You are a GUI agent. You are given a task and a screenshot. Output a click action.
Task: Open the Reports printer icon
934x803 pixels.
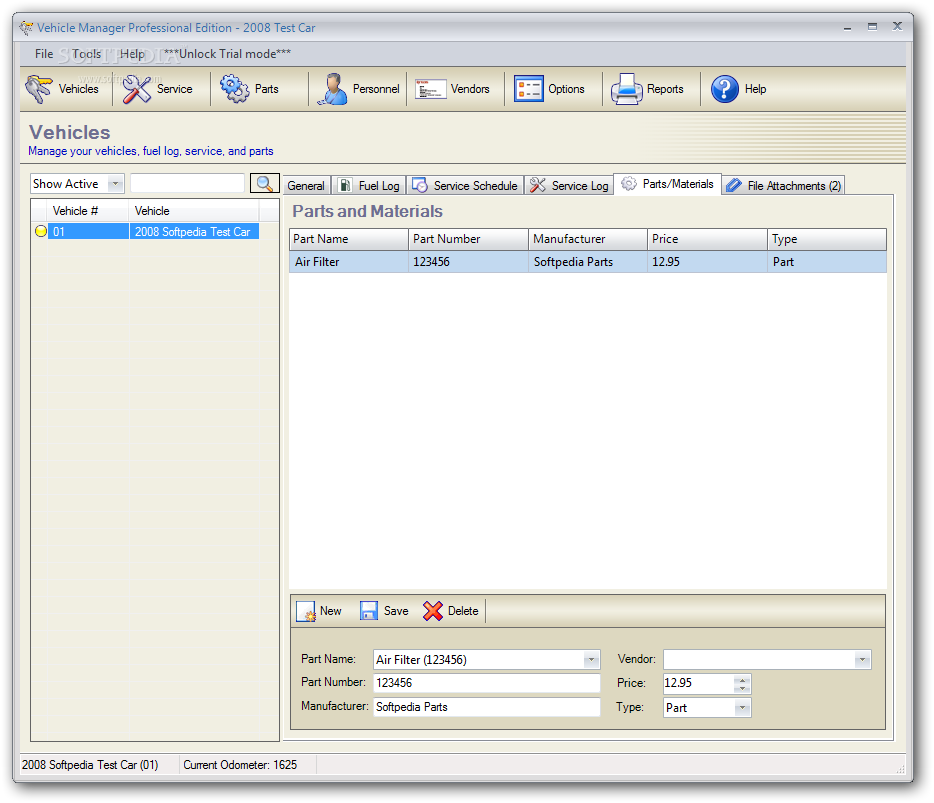coord(627,89)
